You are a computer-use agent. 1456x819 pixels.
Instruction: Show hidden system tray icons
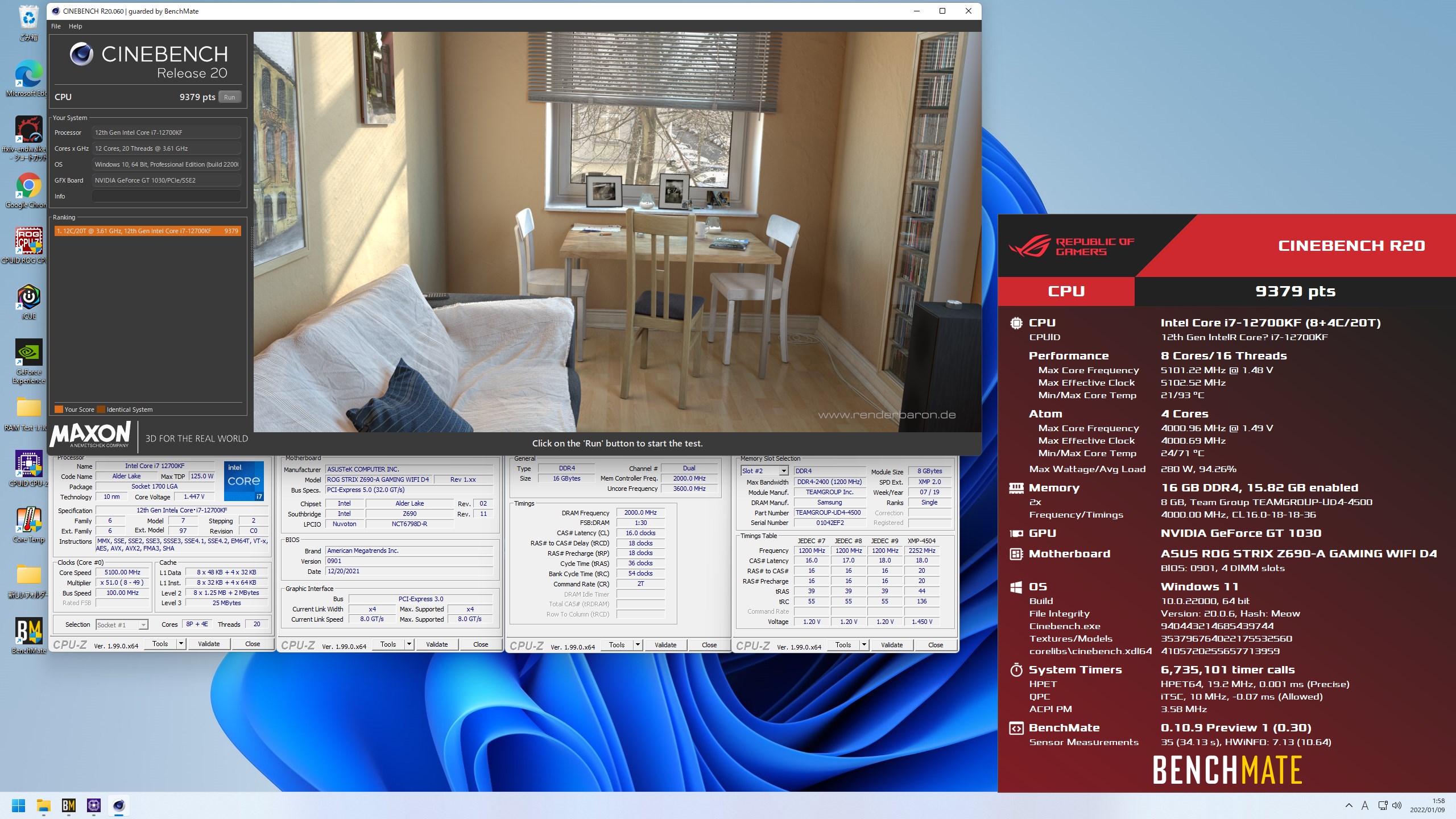pos(1349,805)
